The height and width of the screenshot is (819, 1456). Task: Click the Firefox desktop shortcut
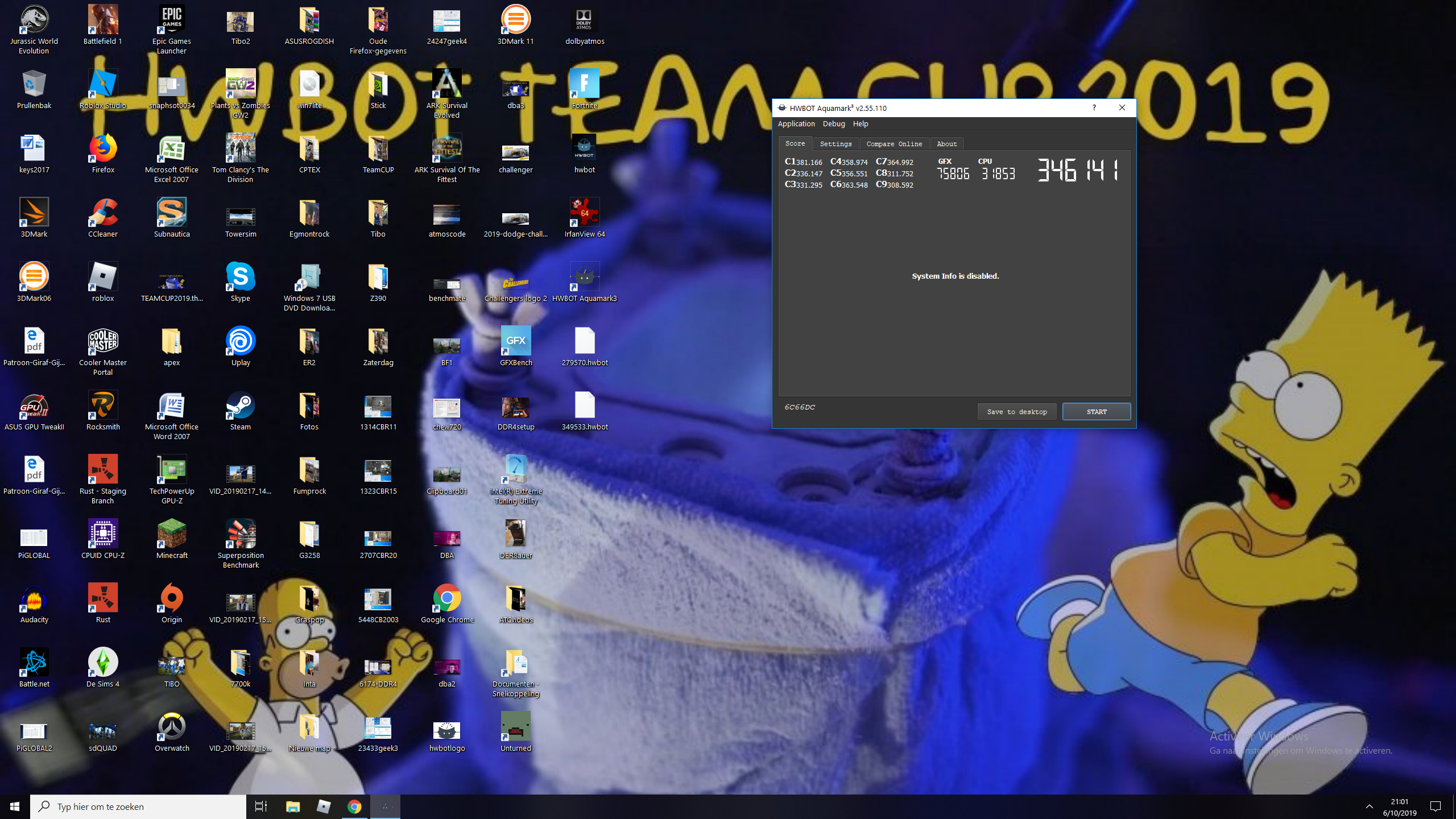[x=103, y=154]
